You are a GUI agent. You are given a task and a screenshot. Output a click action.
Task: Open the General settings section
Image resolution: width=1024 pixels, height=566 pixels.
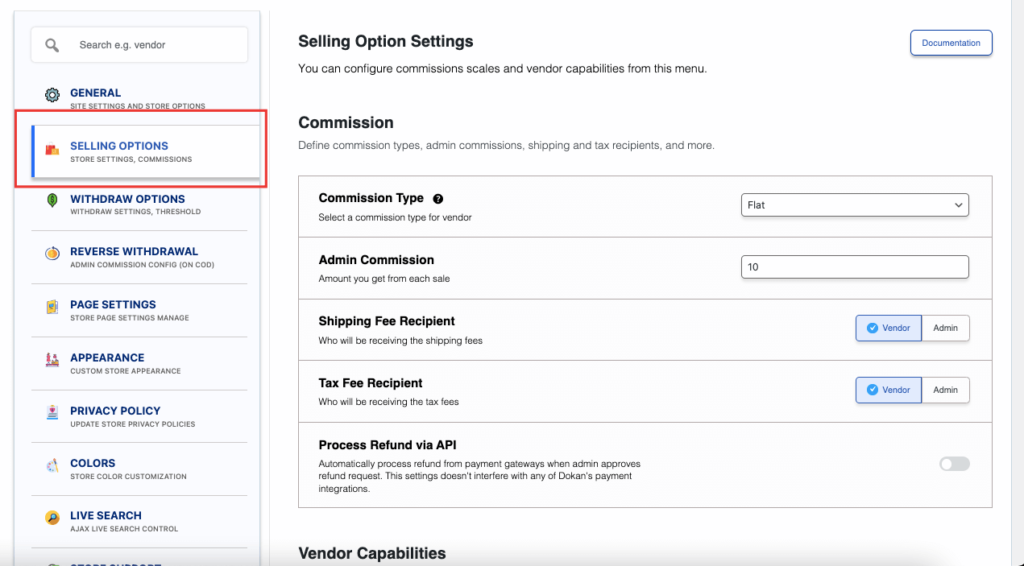click(139, 98)
